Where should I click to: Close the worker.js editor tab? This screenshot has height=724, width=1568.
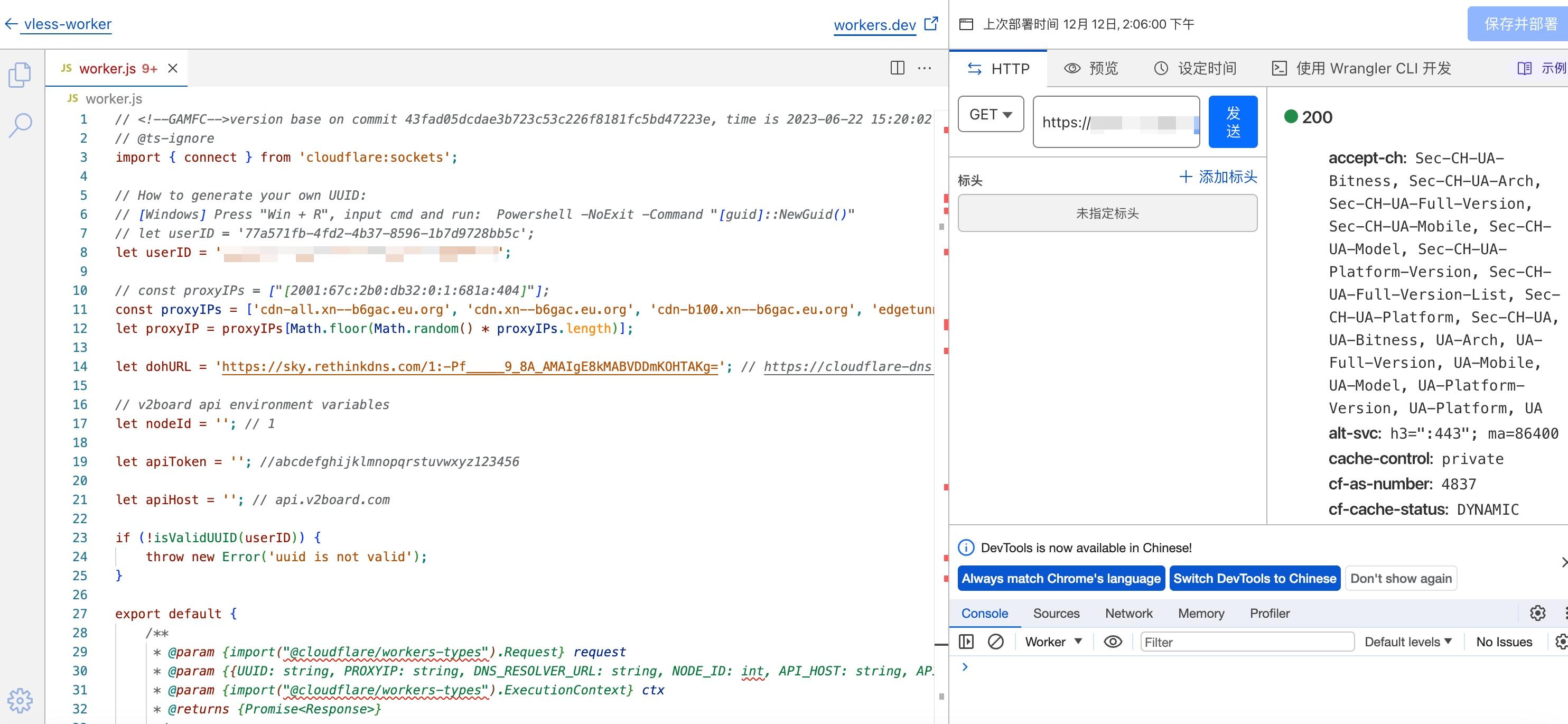click(x=173, y=68)
